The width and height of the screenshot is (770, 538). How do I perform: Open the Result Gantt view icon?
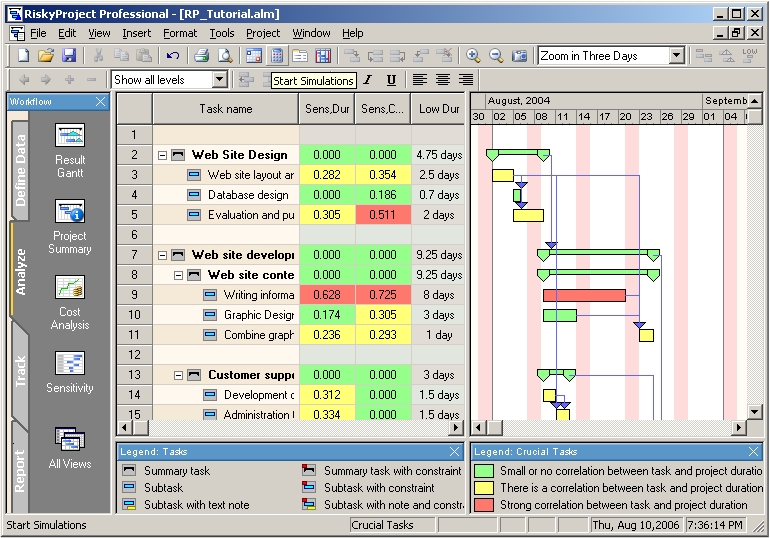(x=70, y=135)
